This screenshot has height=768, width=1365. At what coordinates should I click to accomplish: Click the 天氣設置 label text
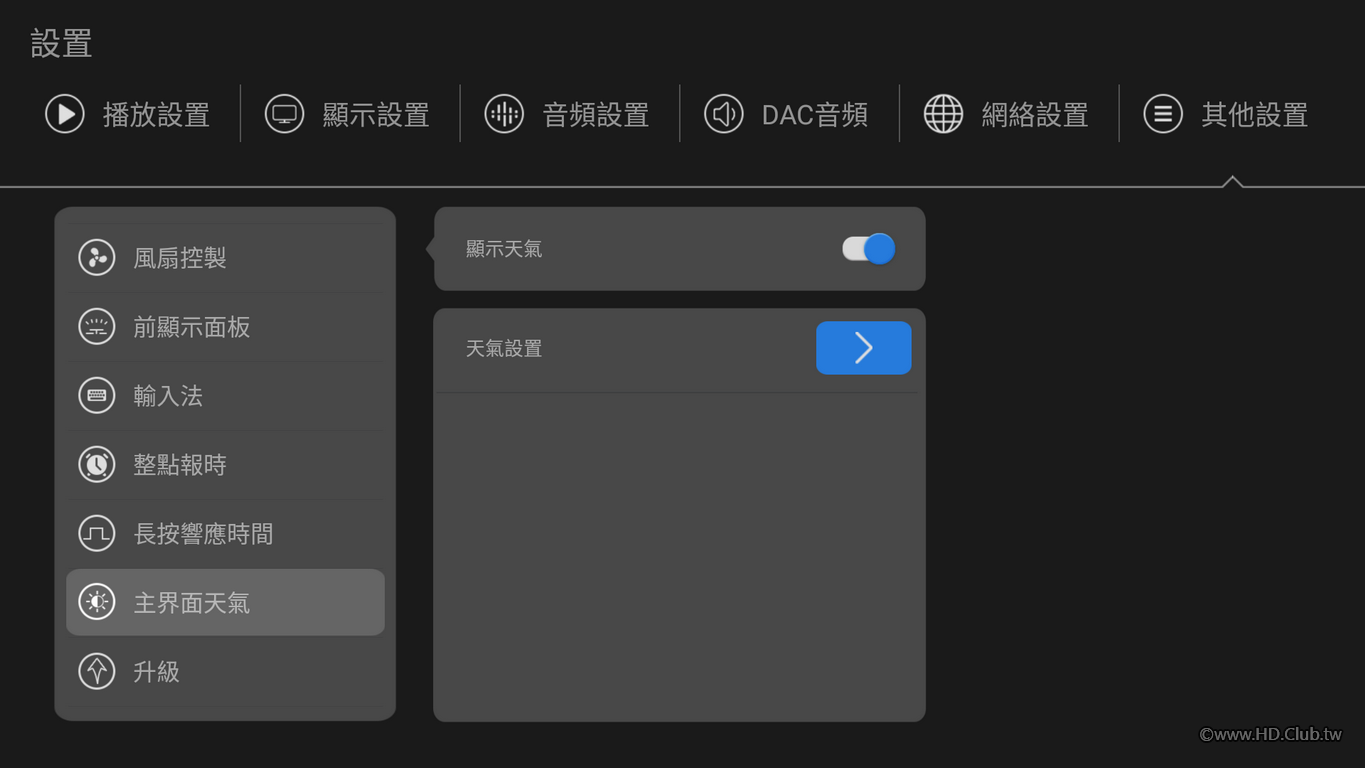point(504,349)
